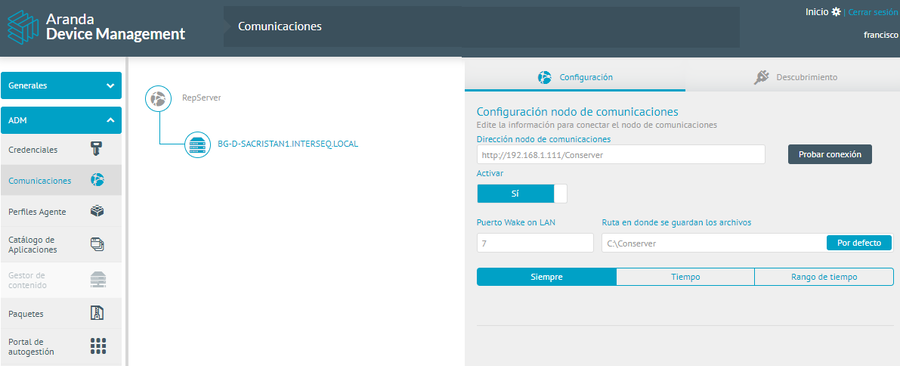Select the Siempre schedule option

tap(546, 277)
